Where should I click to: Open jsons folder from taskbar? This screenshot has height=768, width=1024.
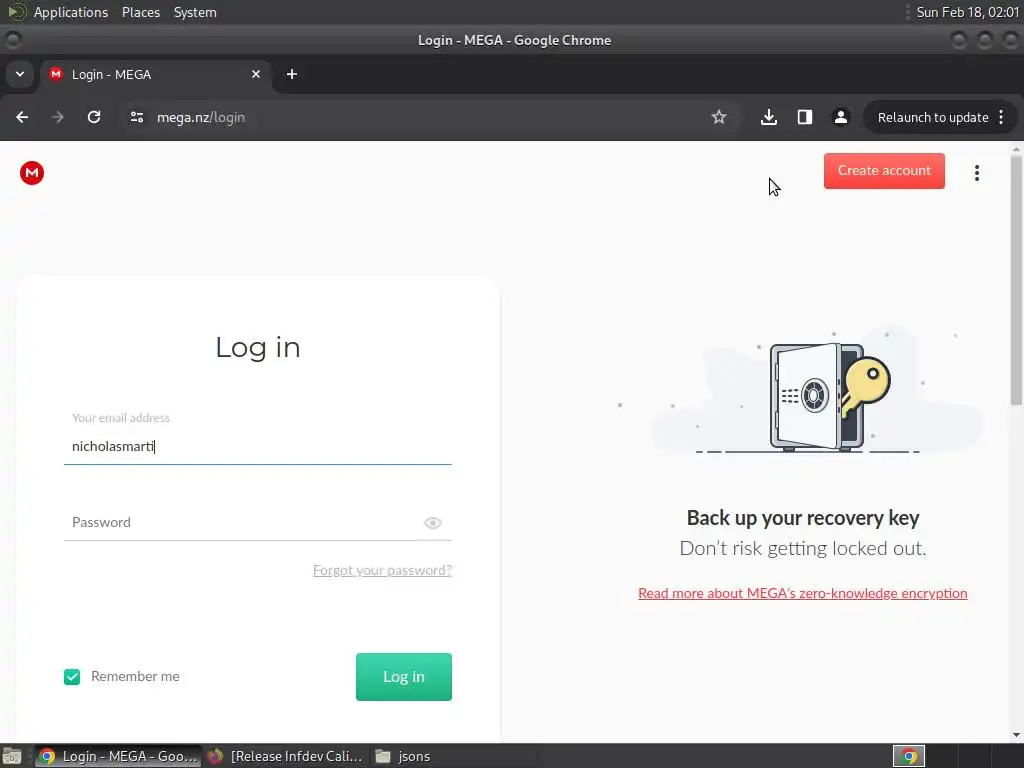(404, 756)
